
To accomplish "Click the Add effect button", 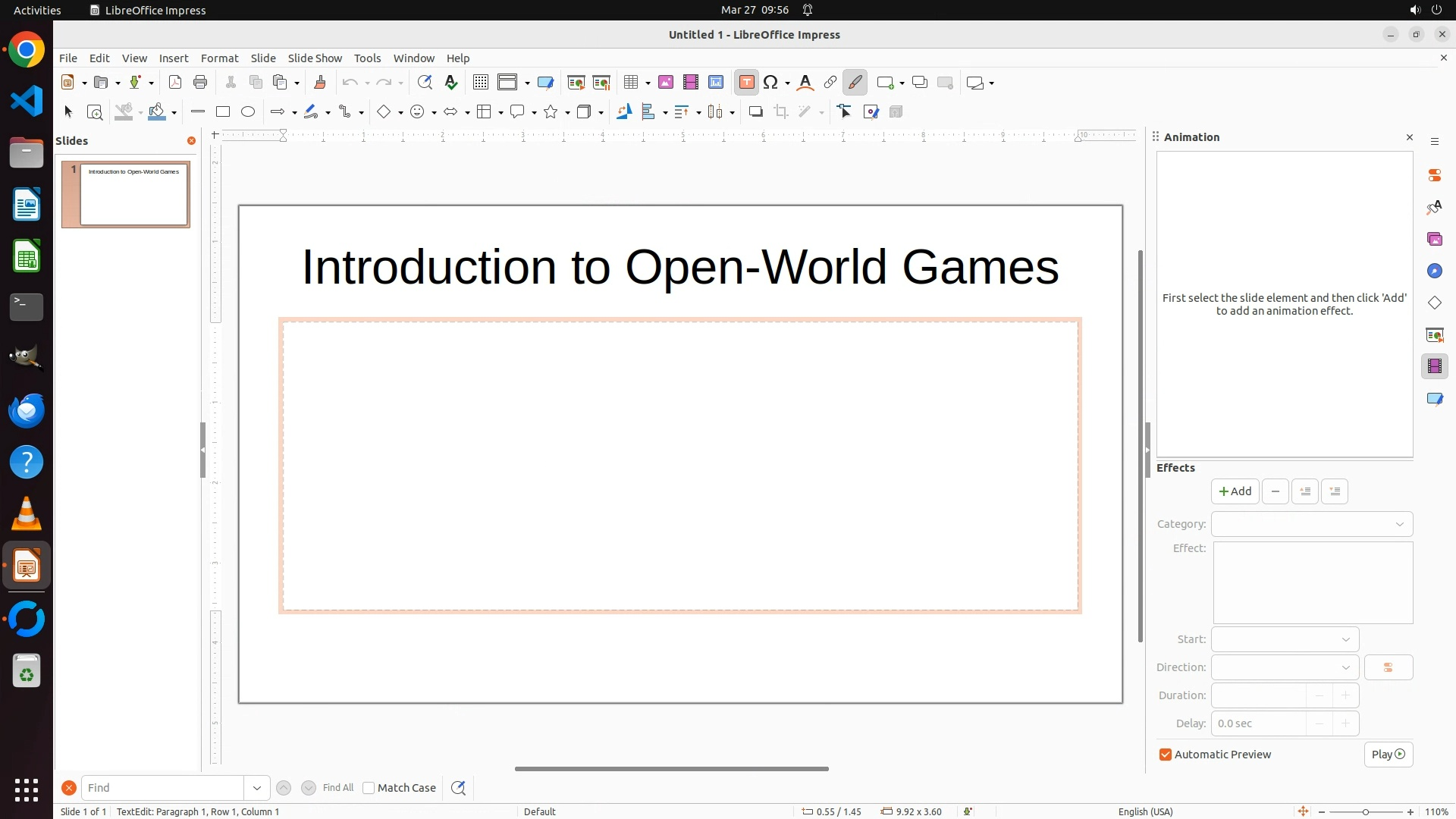I will click(1235, 491).
